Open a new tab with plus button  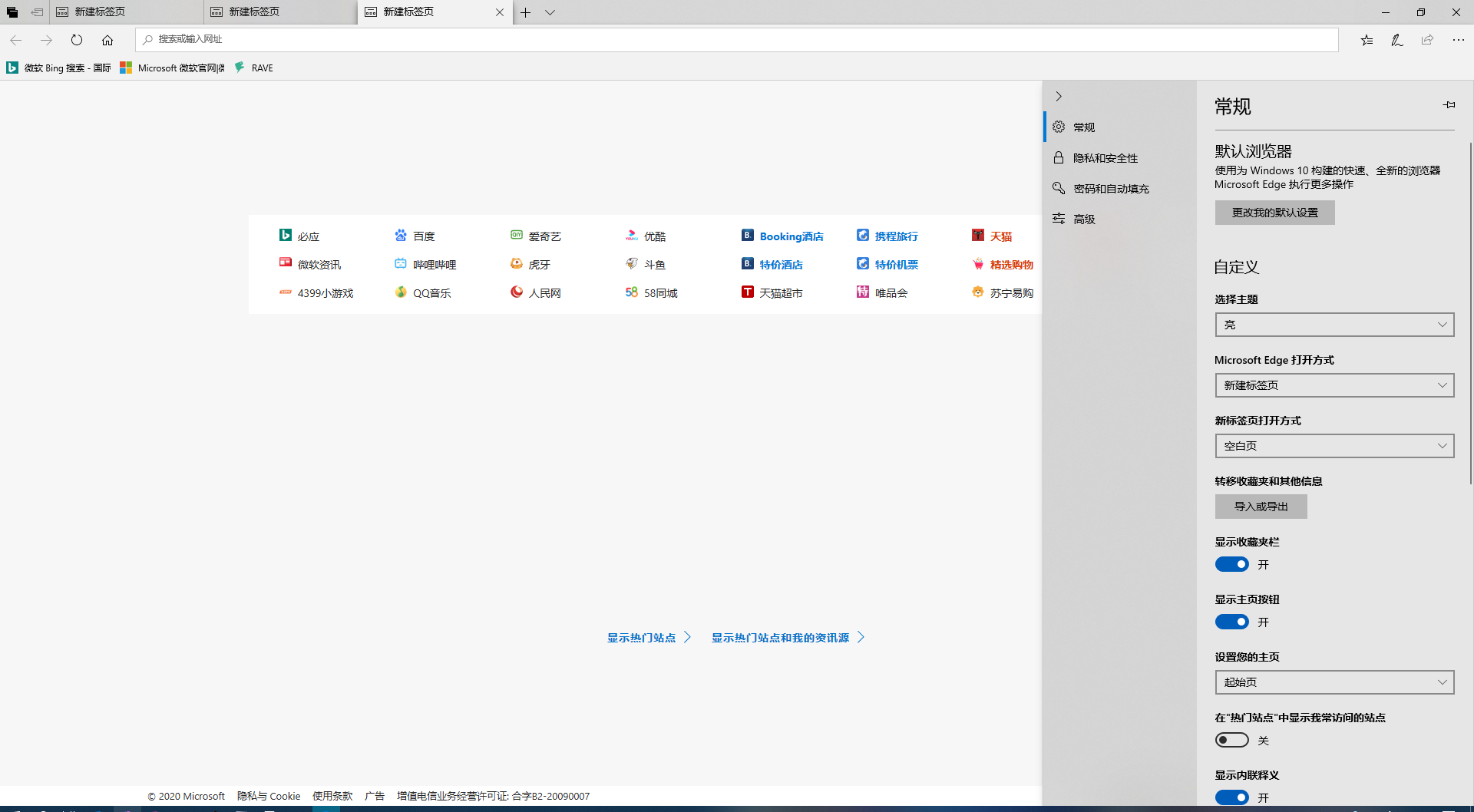coord(526,12)
